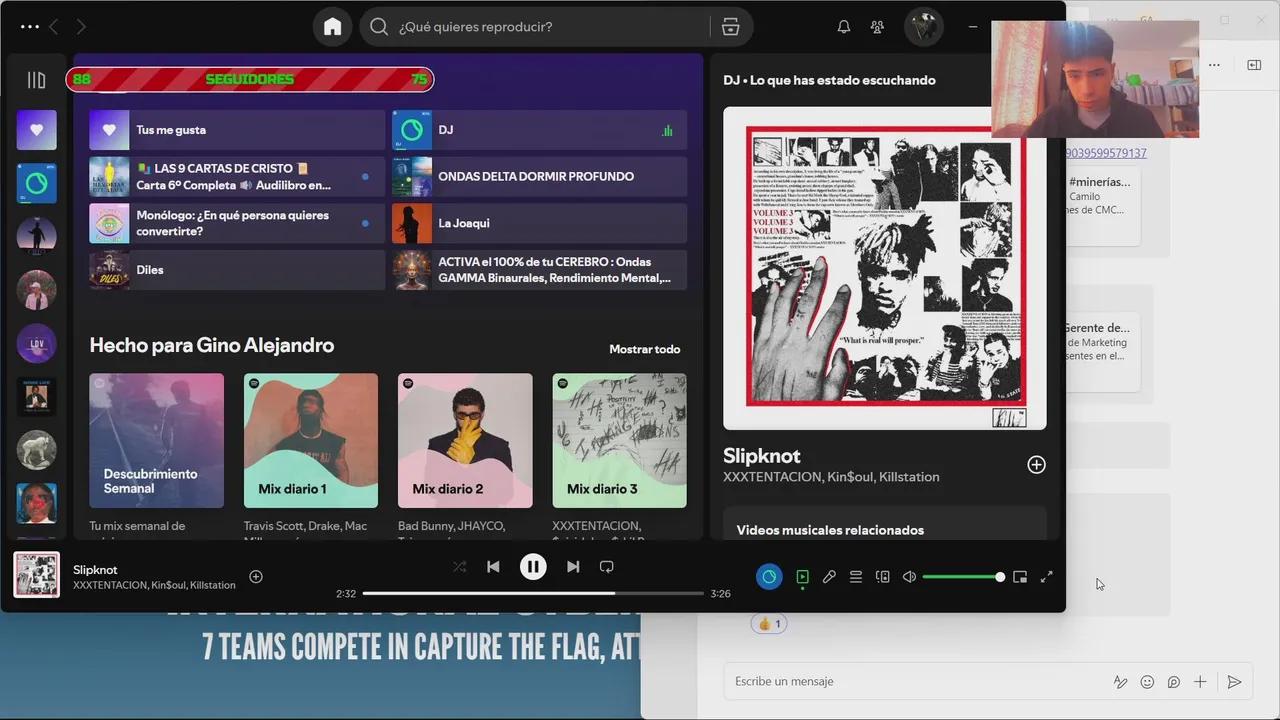Click the volume slider

tap(961, 577)
